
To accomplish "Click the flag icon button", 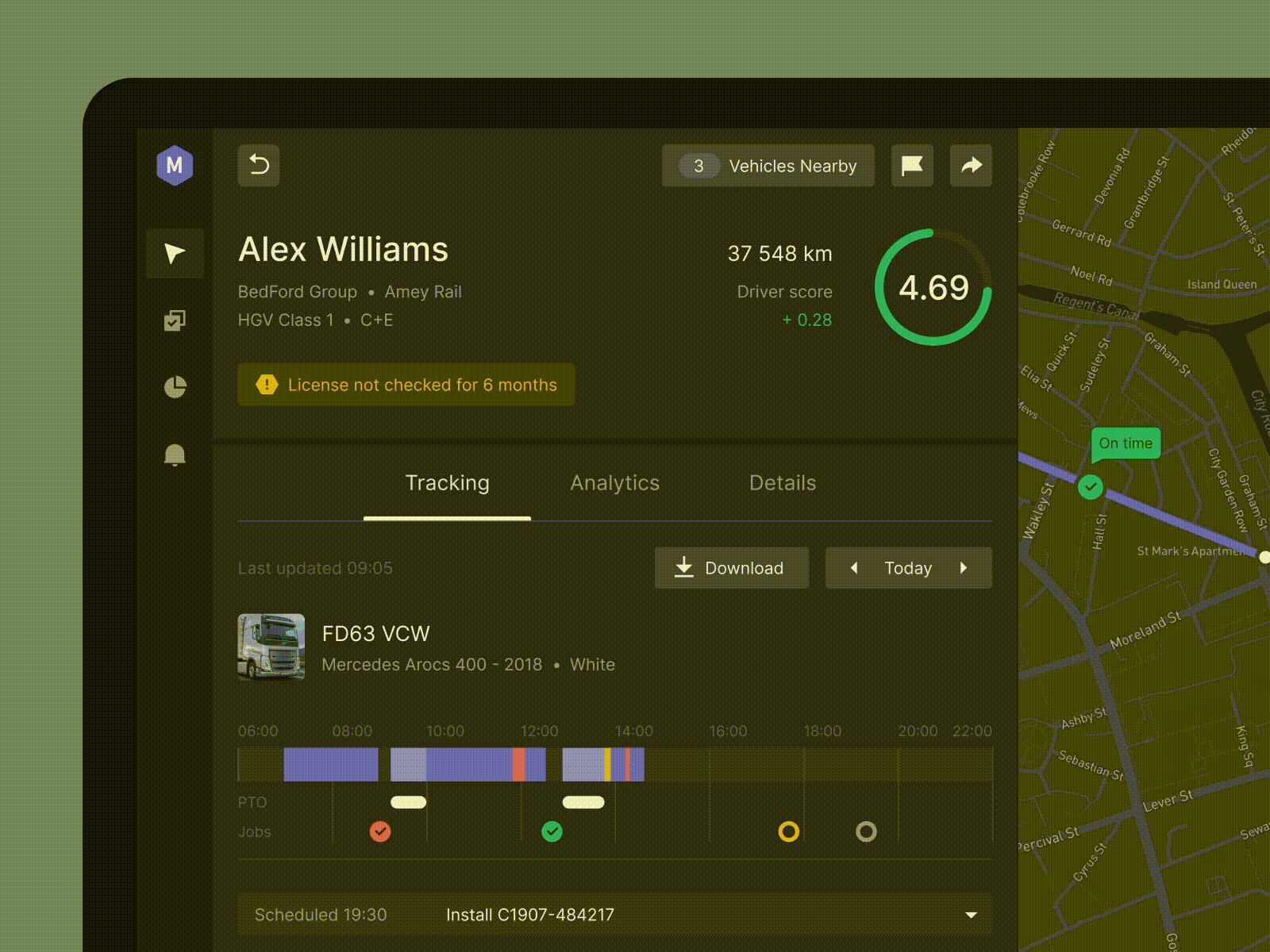I will coord(912,165).
